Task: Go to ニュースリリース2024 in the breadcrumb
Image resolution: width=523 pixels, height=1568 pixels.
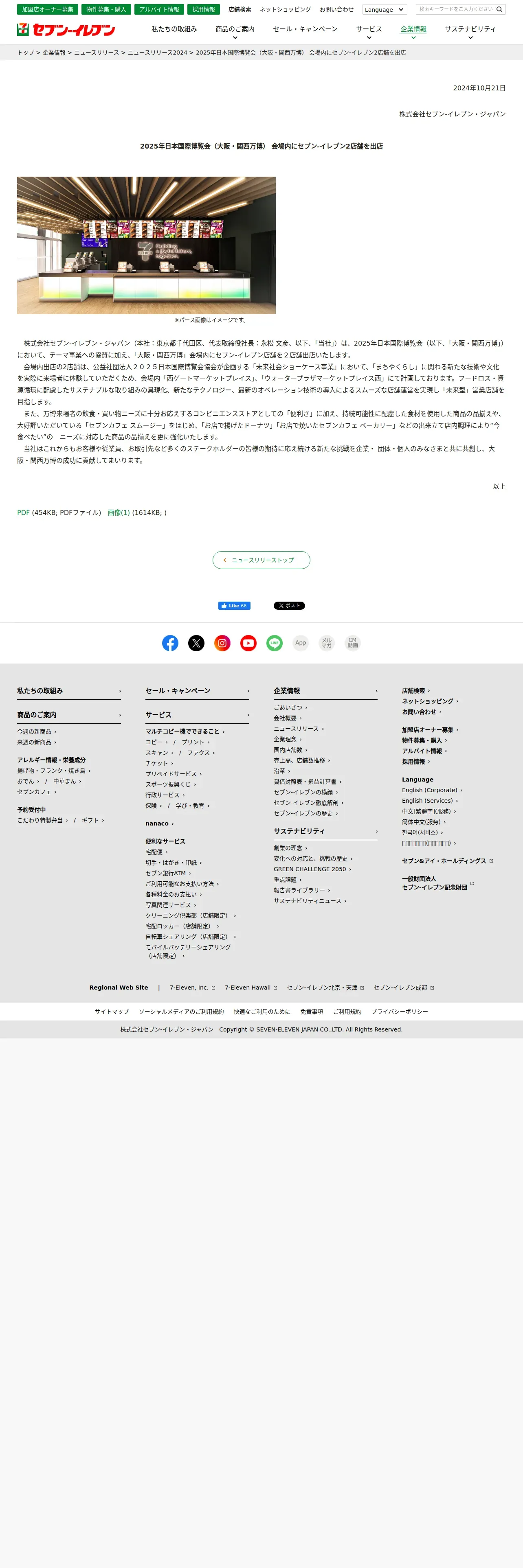Action: pos(157,53)
